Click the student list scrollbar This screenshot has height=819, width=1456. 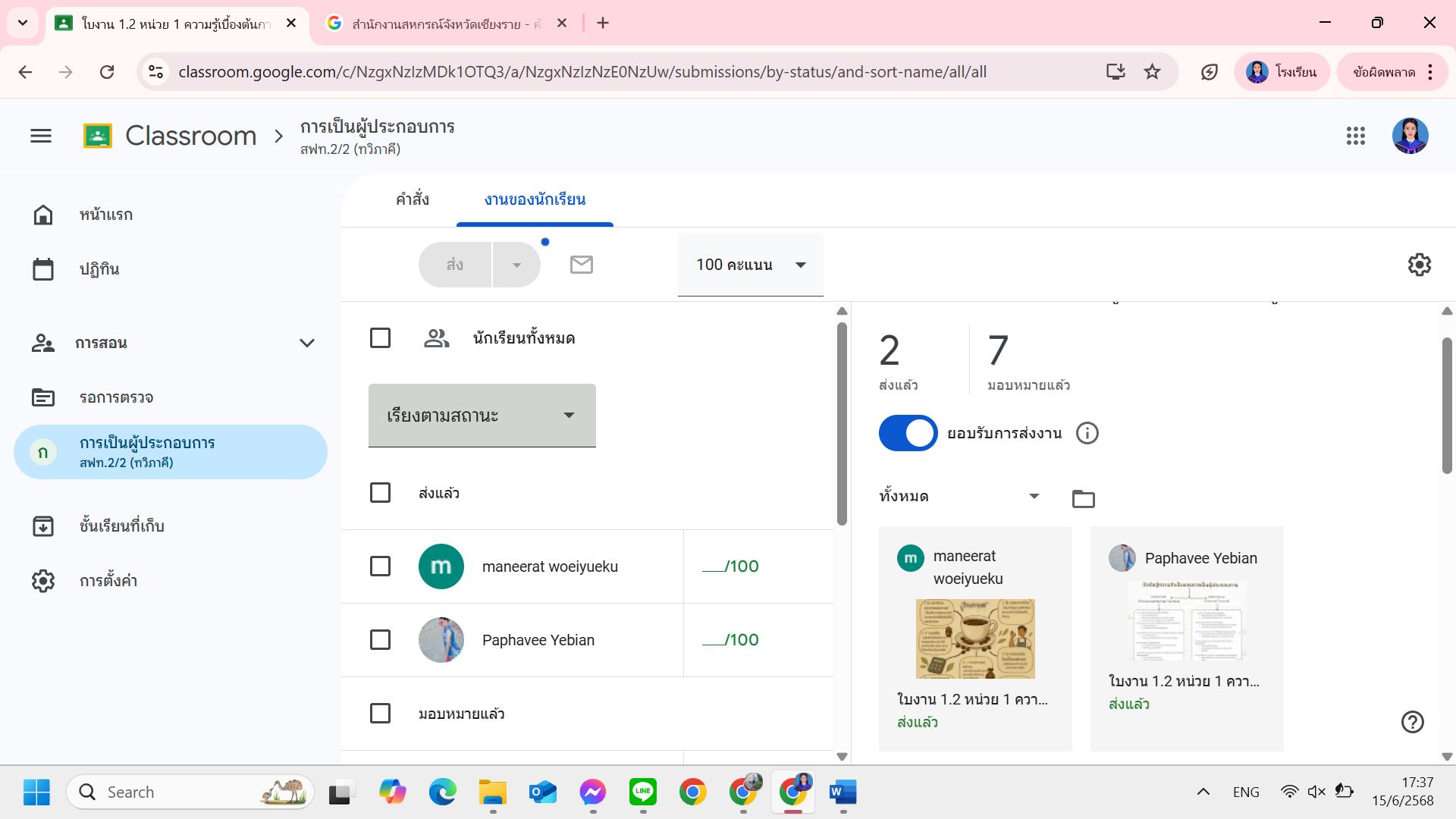tap(842, 425)
